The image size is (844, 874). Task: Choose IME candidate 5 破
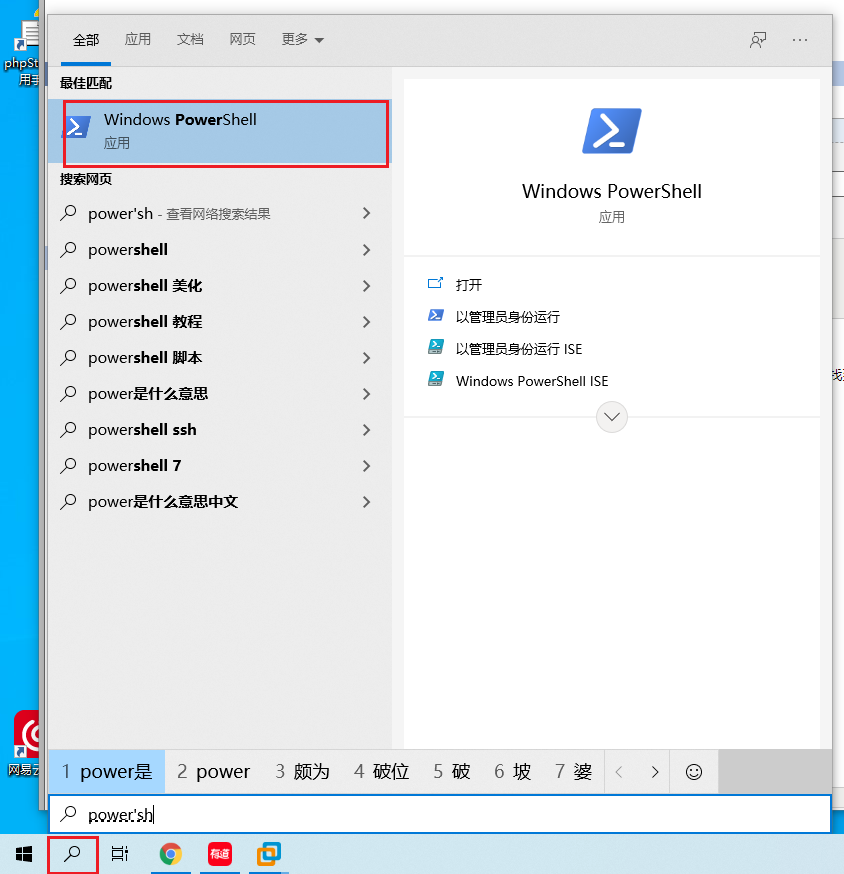[452, 771]
